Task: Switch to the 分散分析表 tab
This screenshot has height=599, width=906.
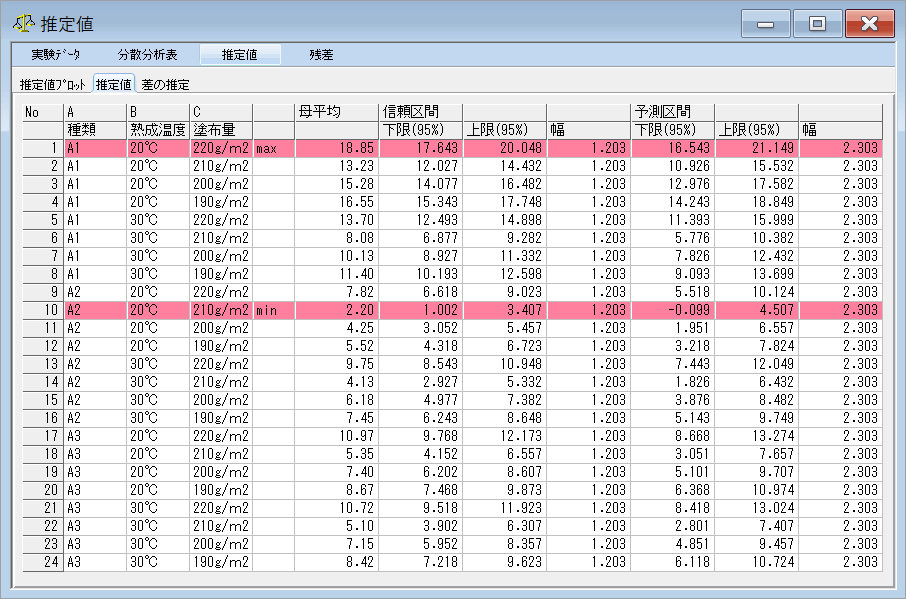Action: tap(147, 55)
